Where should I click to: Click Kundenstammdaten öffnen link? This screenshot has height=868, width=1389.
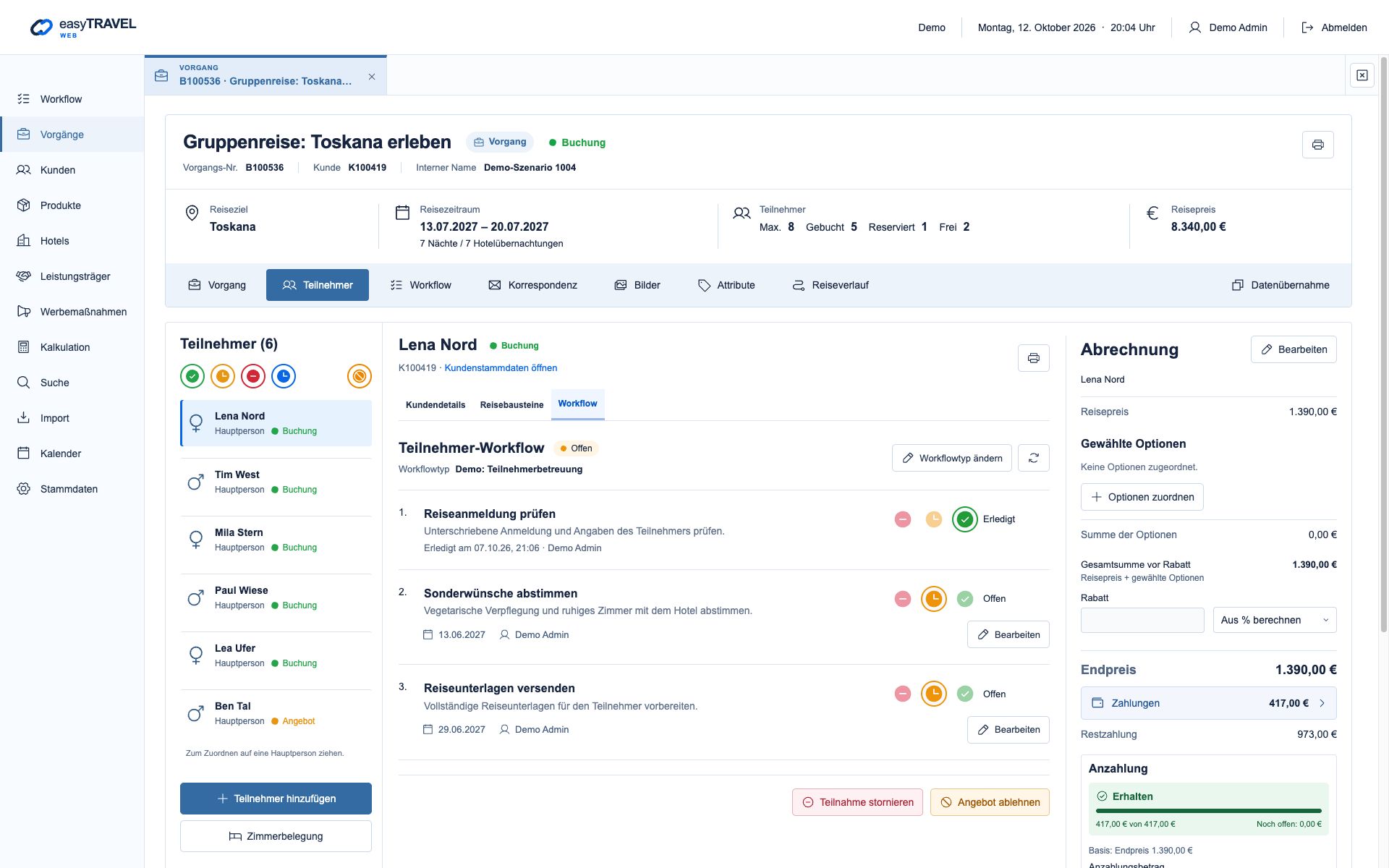(x=501, y=368)
